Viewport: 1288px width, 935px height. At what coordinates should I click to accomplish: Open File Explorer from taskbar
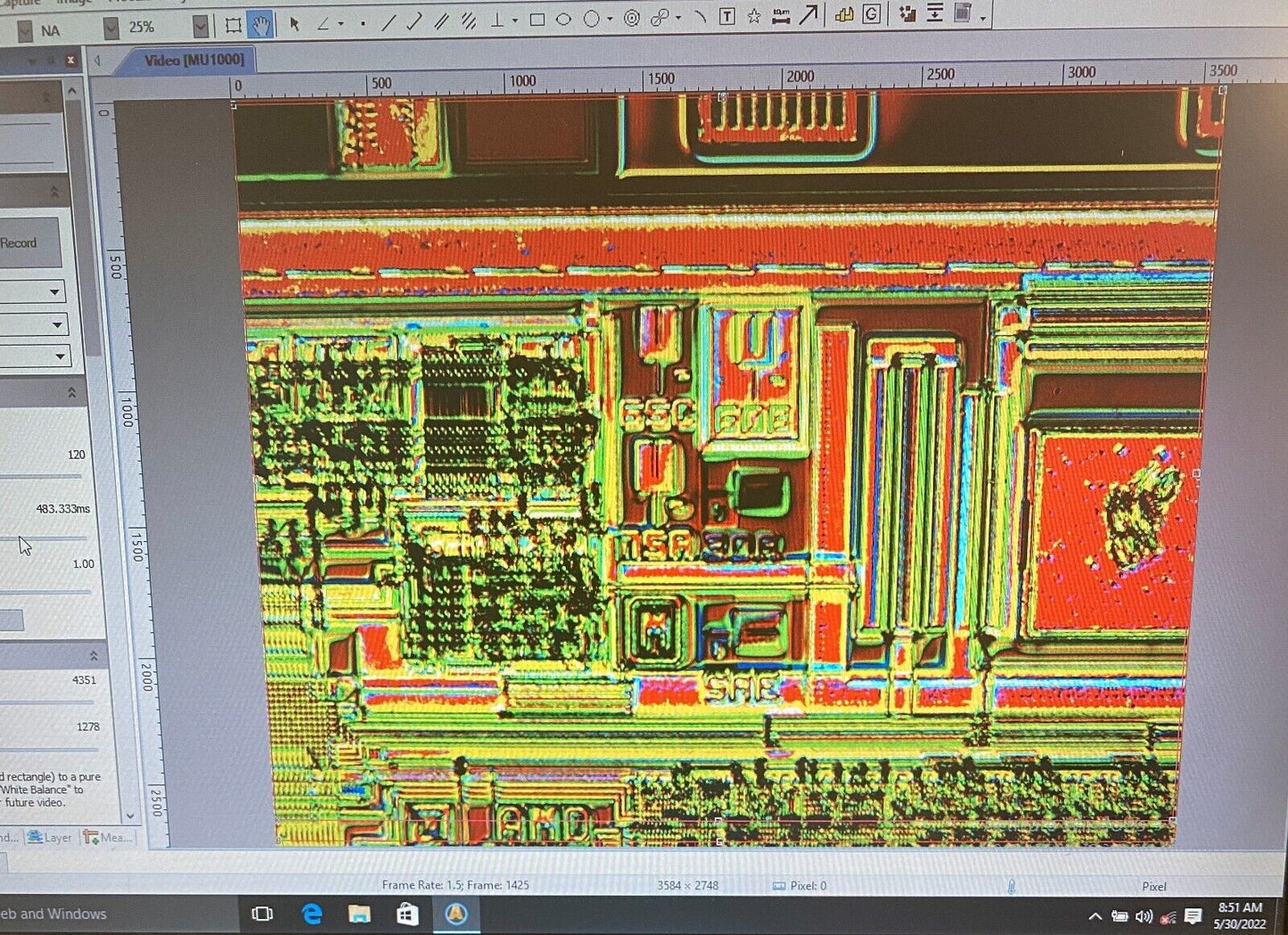(359, 914)
